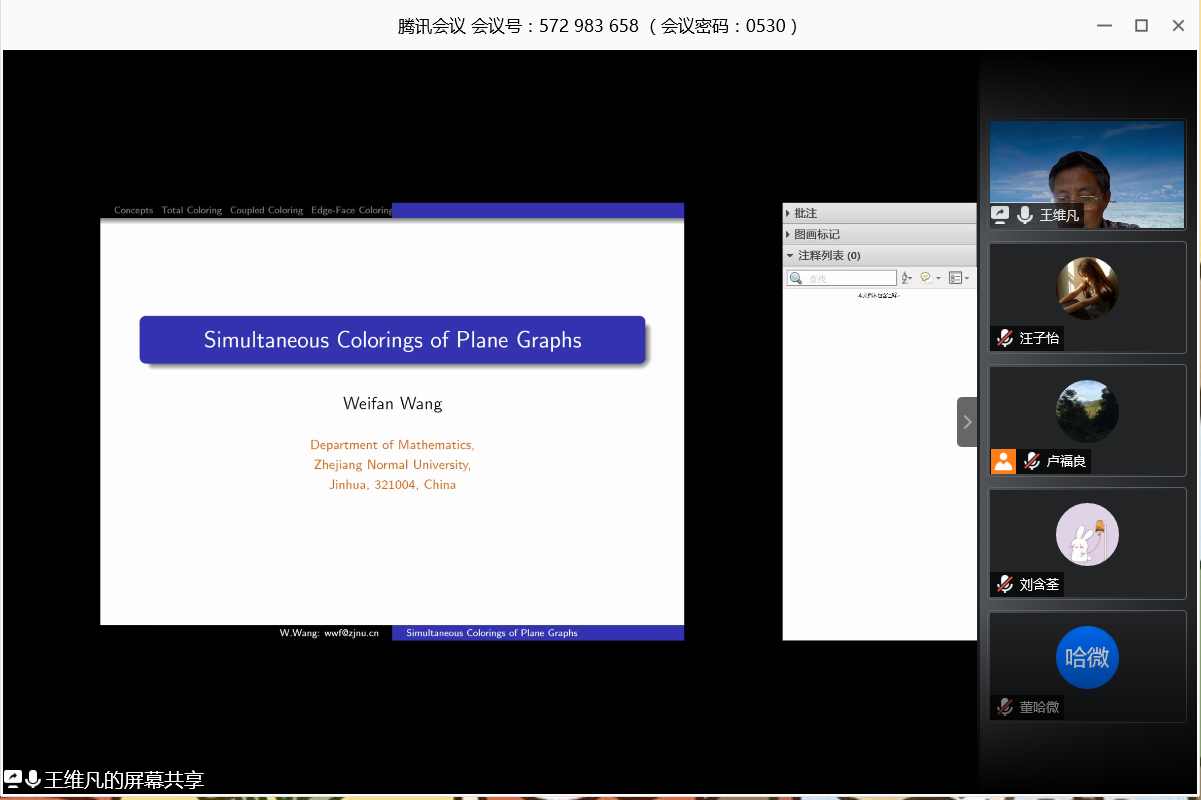Screen dimensions: 1201x800
Task: Collapse the 注释列表 (0) section
Action: point(789,256)
